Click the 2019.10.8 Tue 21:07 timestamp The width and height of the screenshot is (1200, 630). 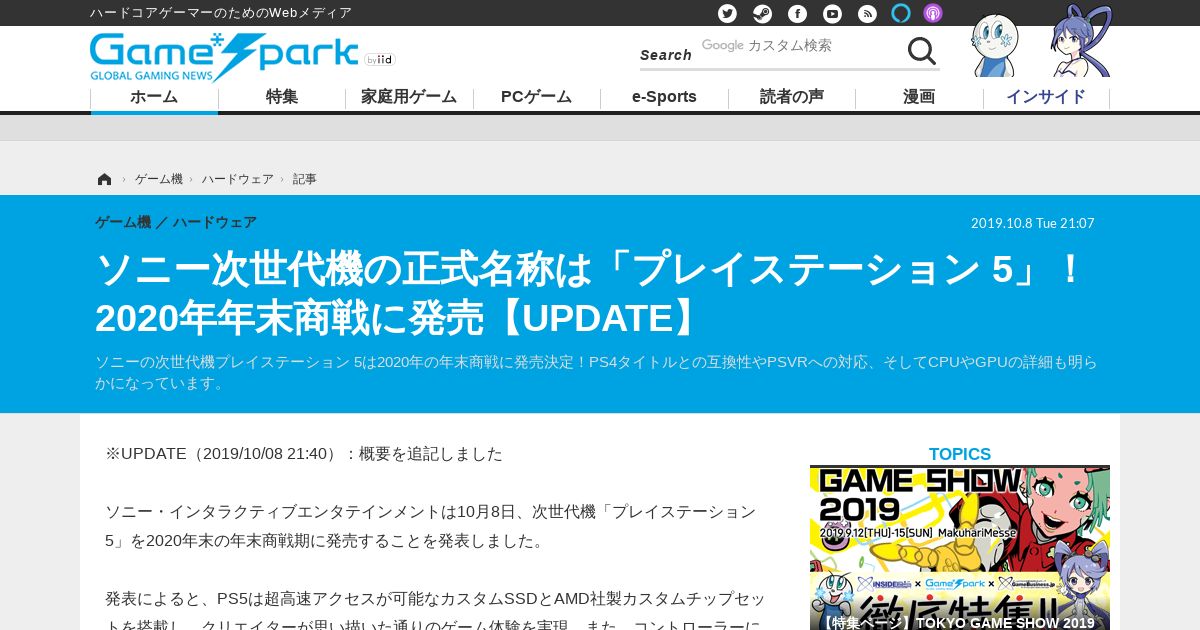pyautogui.click(x=1033, y=223)
